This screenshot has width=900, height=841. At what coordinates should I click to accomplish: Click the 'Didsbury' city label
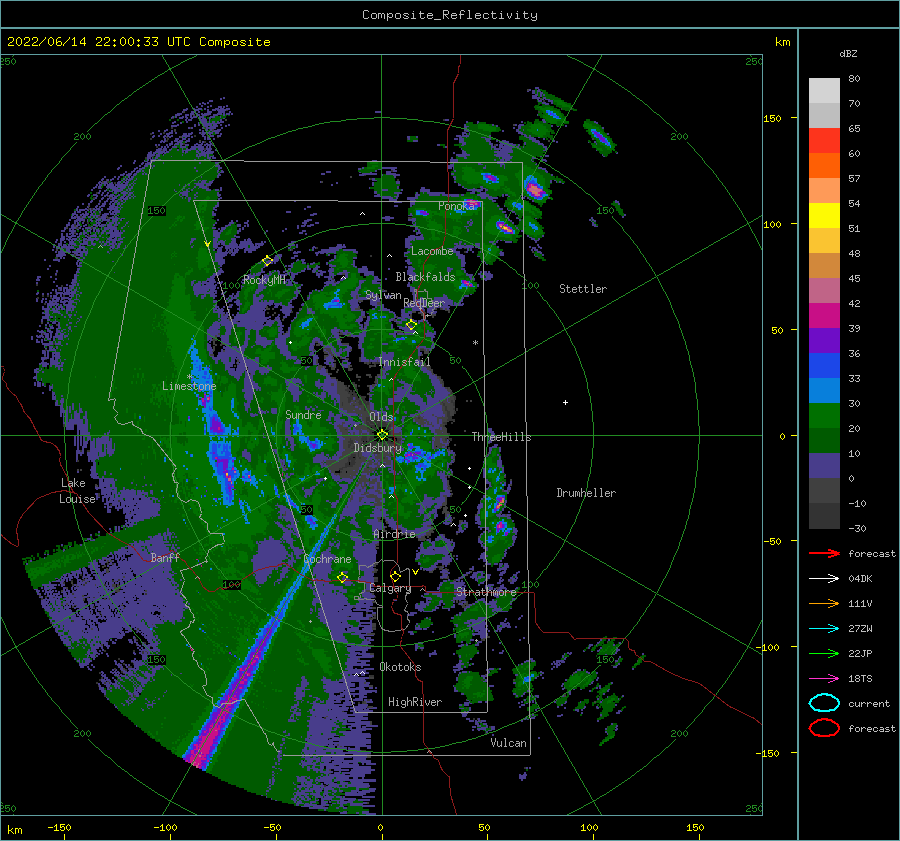[377, 448]
